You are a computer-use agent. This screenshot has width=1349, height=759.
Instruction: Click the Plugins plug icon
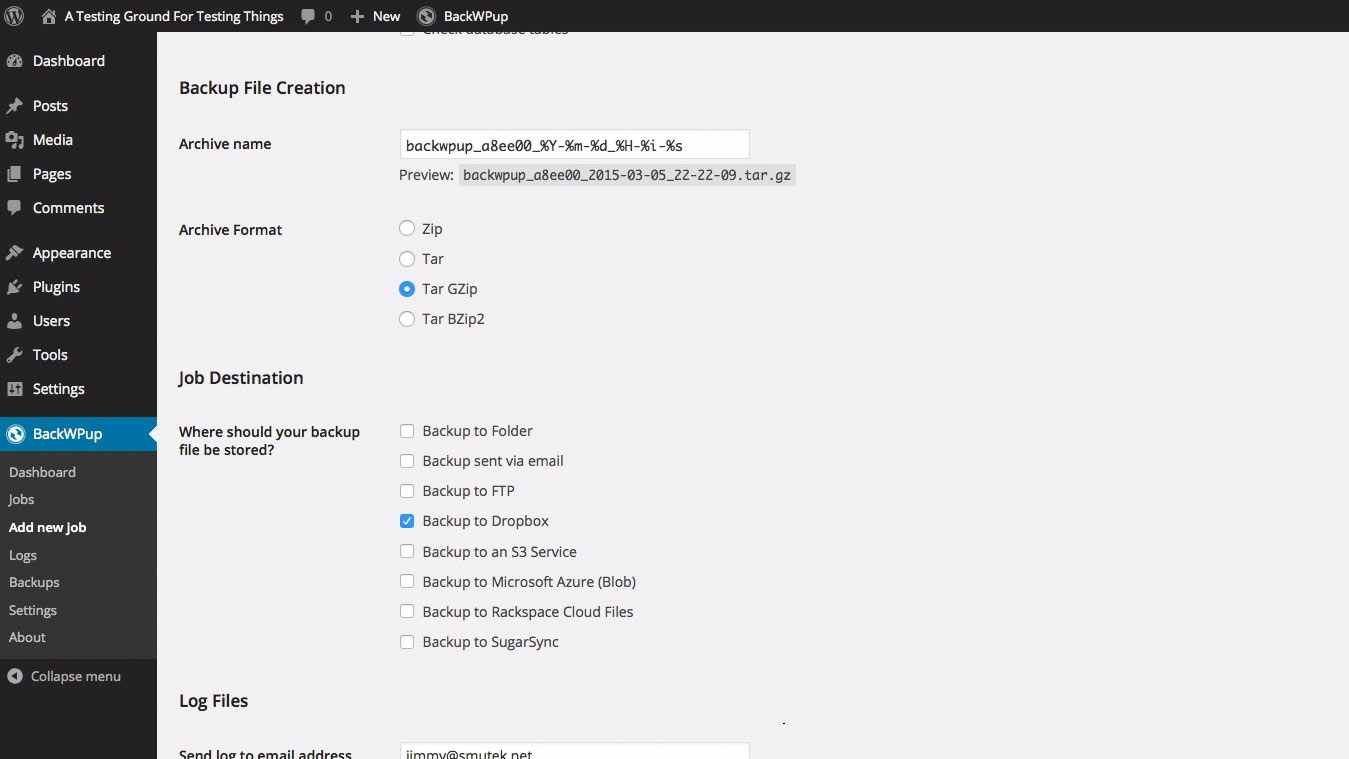[14, 287]
